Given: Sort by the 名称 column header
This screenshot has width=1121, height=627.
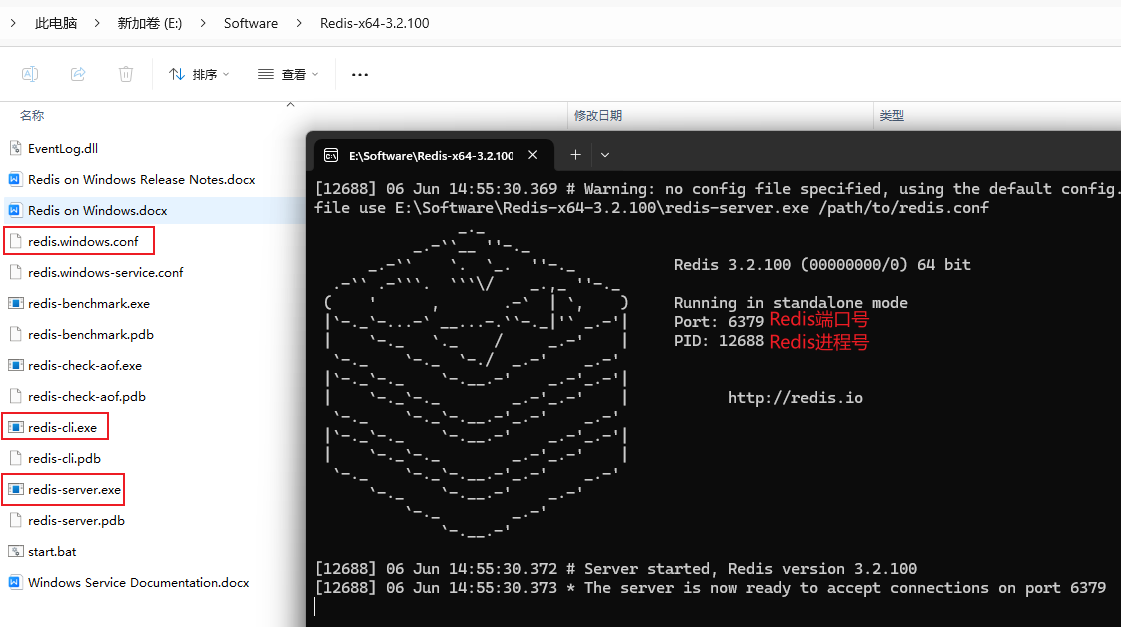Looking at the screenshot, I should [x=32, y=115].
